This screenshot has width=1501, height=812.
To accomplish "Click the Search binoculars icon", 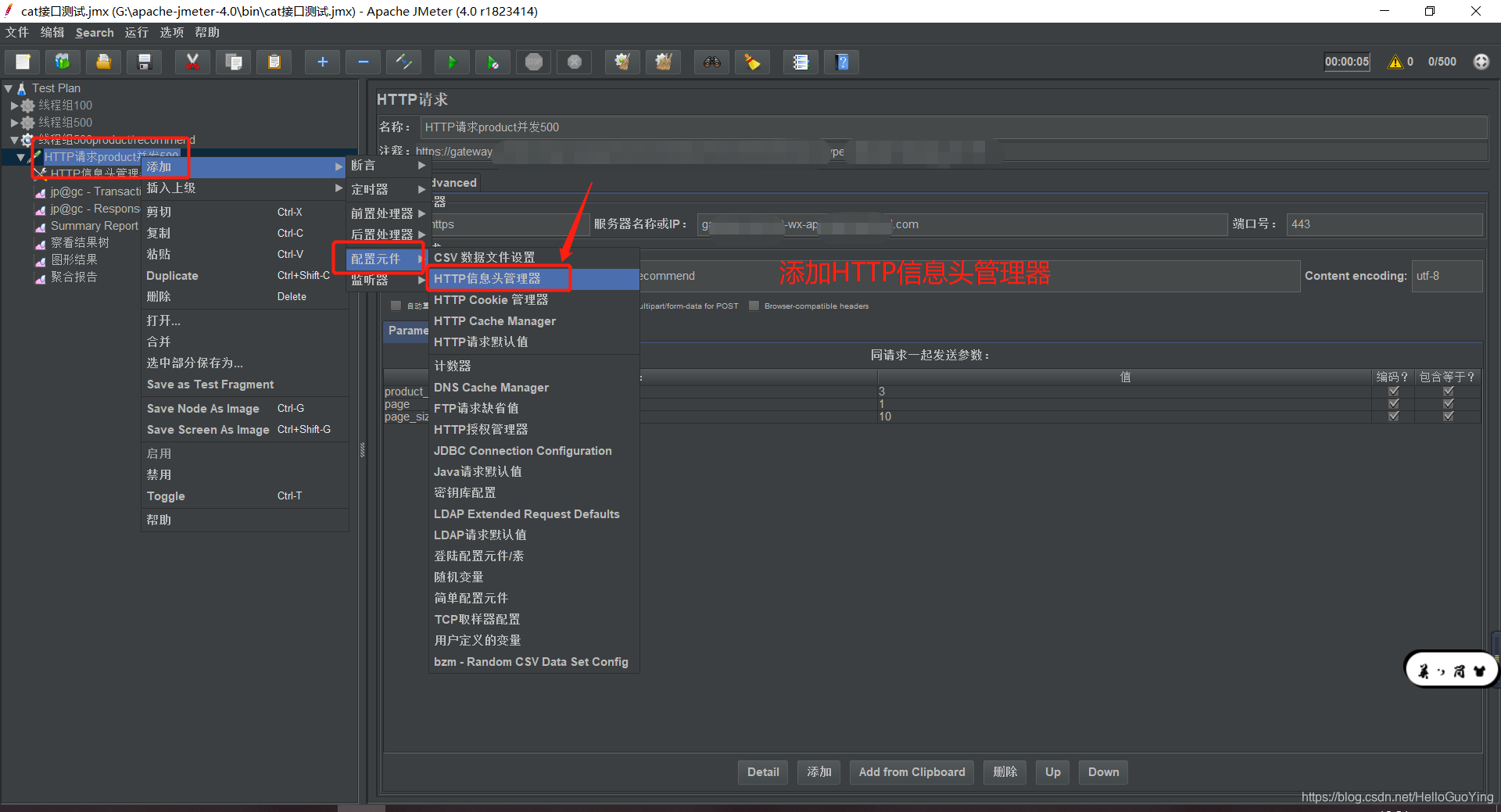I will tap(711, 62).
